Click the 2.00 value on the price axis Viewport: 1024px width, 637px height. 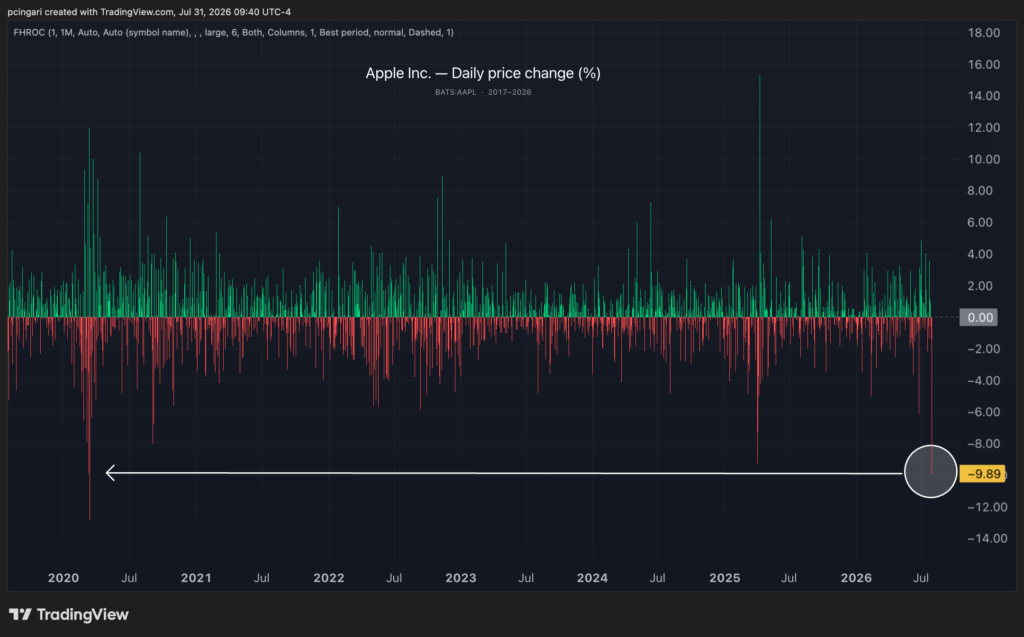tap(980, 286)
